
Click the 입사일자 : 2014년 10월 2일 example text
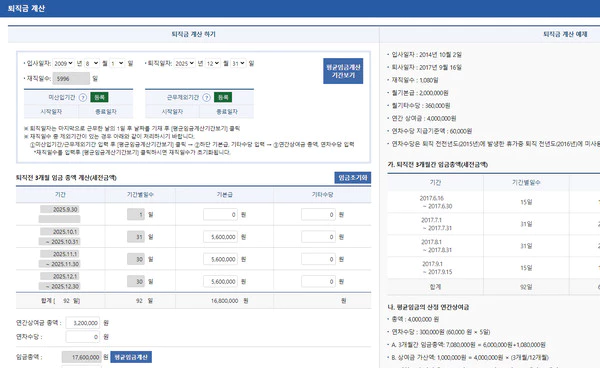click(426, 55)
